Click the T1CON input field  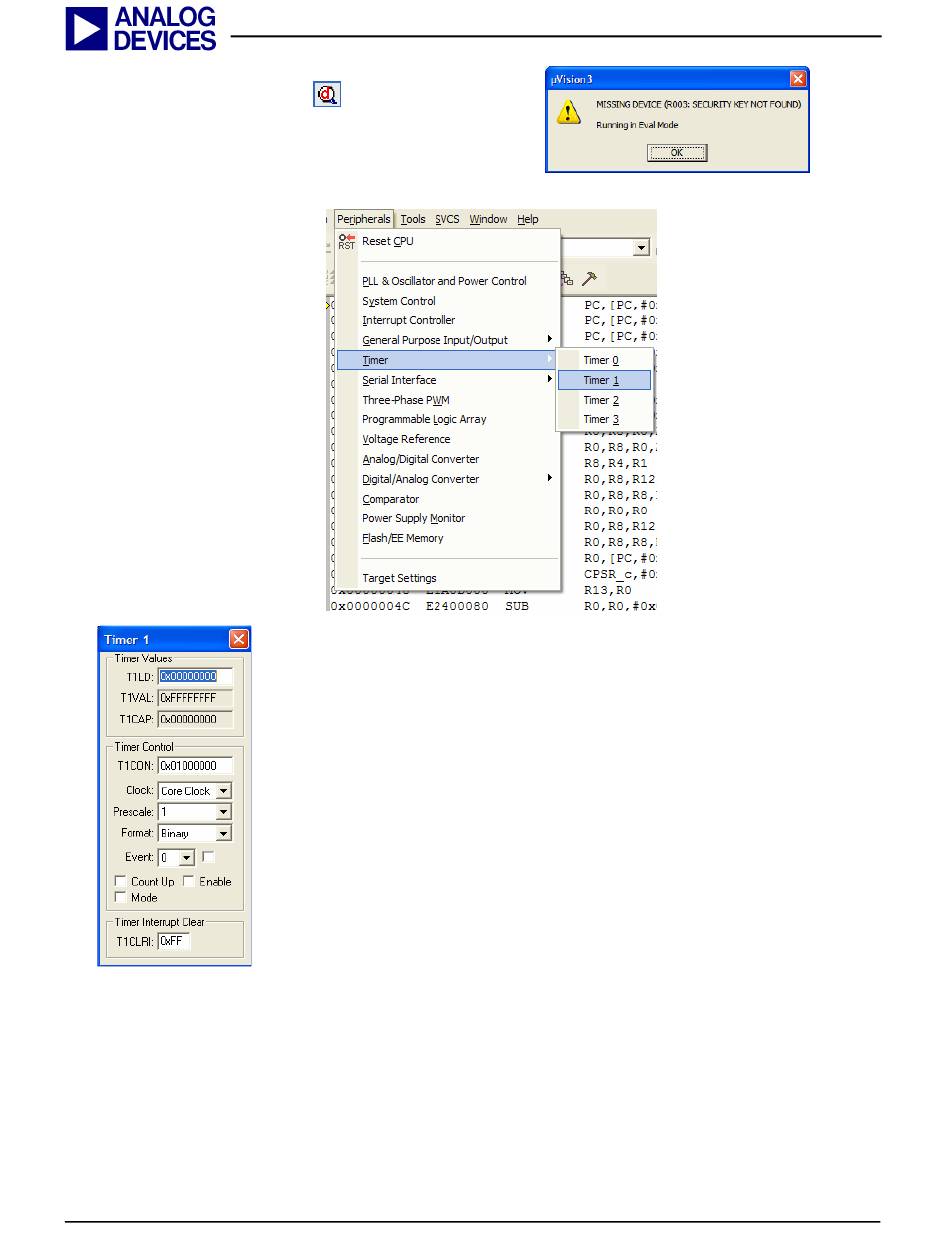tap(195, 766)
